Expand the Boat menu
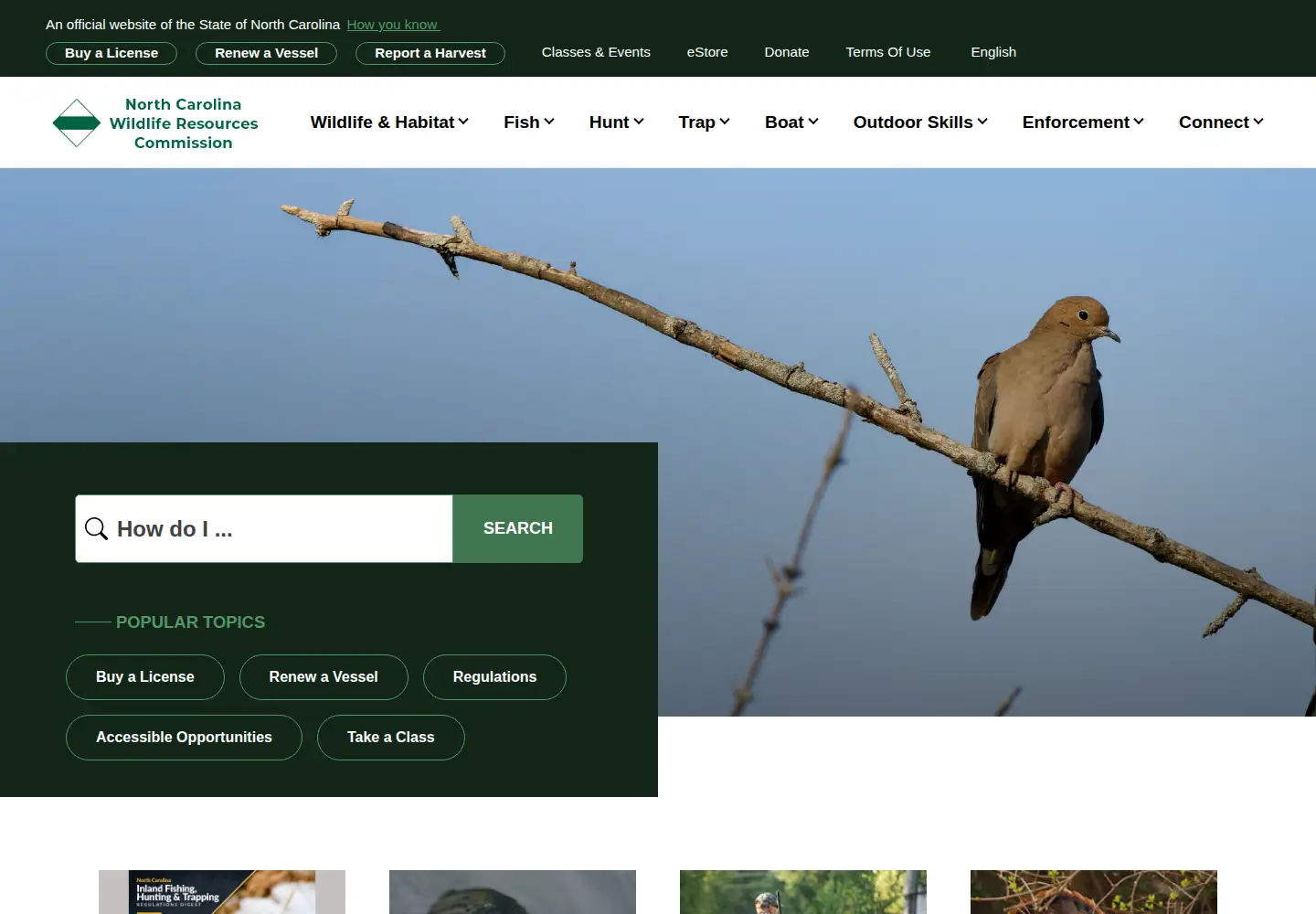 (x=791, y=122)
